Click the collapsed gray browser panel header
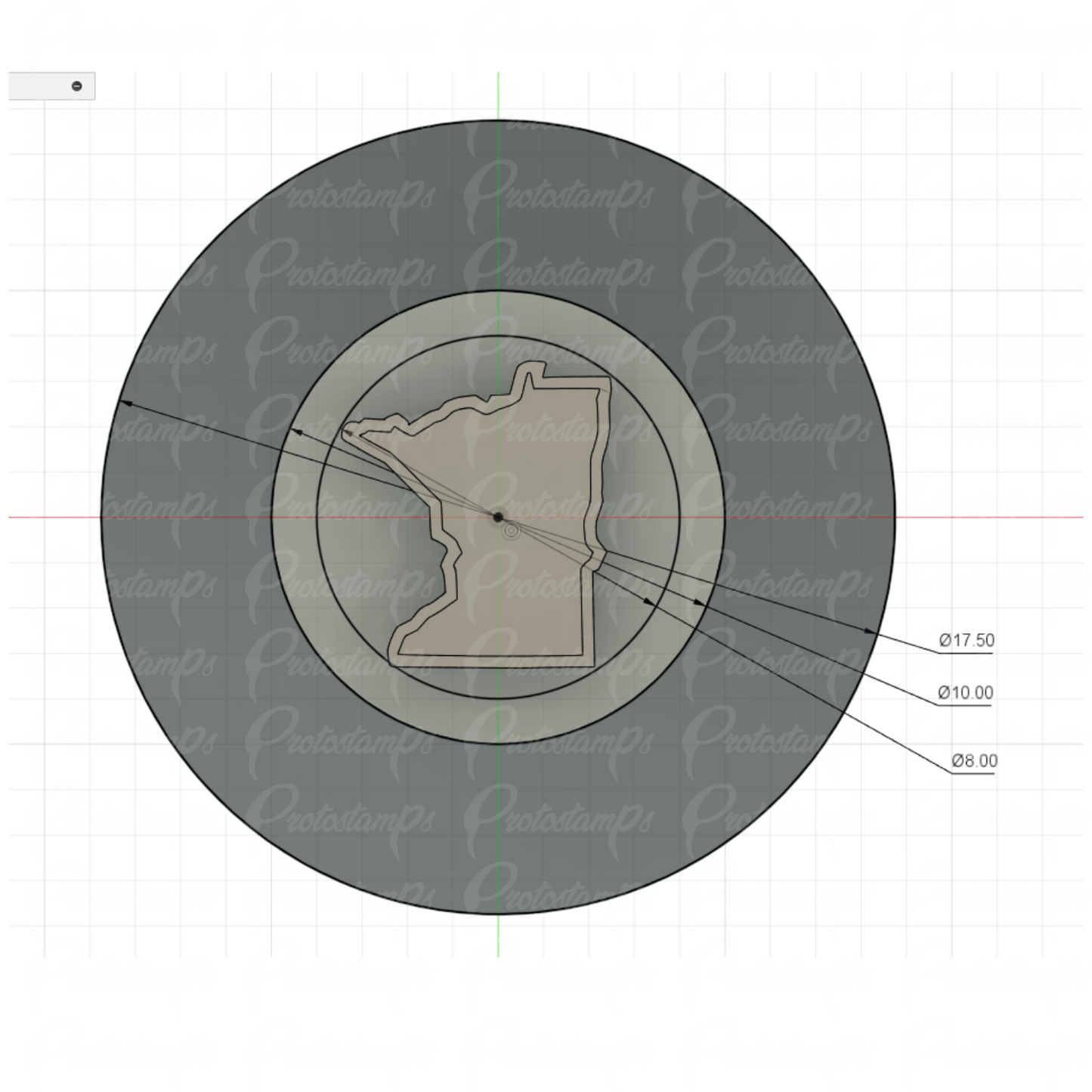1092x1092 pixels. (x=42, y=86)
